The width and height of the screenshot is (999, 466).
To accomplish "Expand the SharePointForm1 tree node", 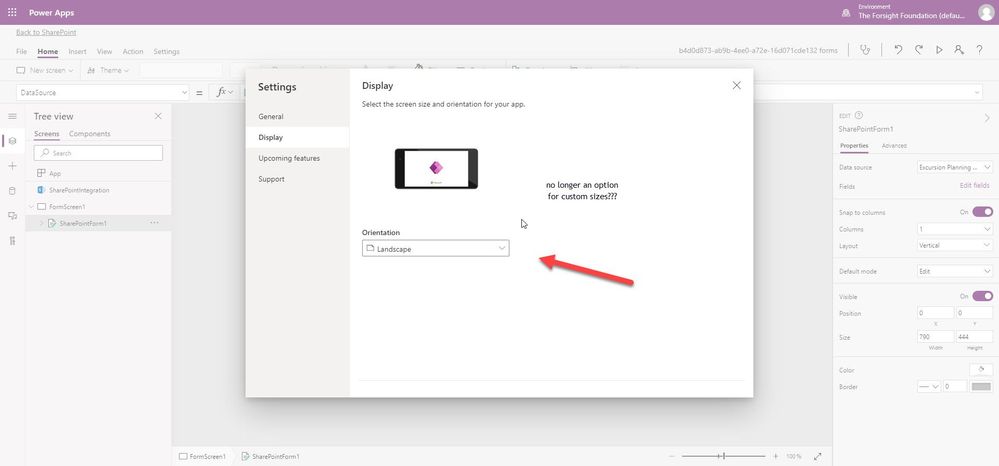I will 41,223.
